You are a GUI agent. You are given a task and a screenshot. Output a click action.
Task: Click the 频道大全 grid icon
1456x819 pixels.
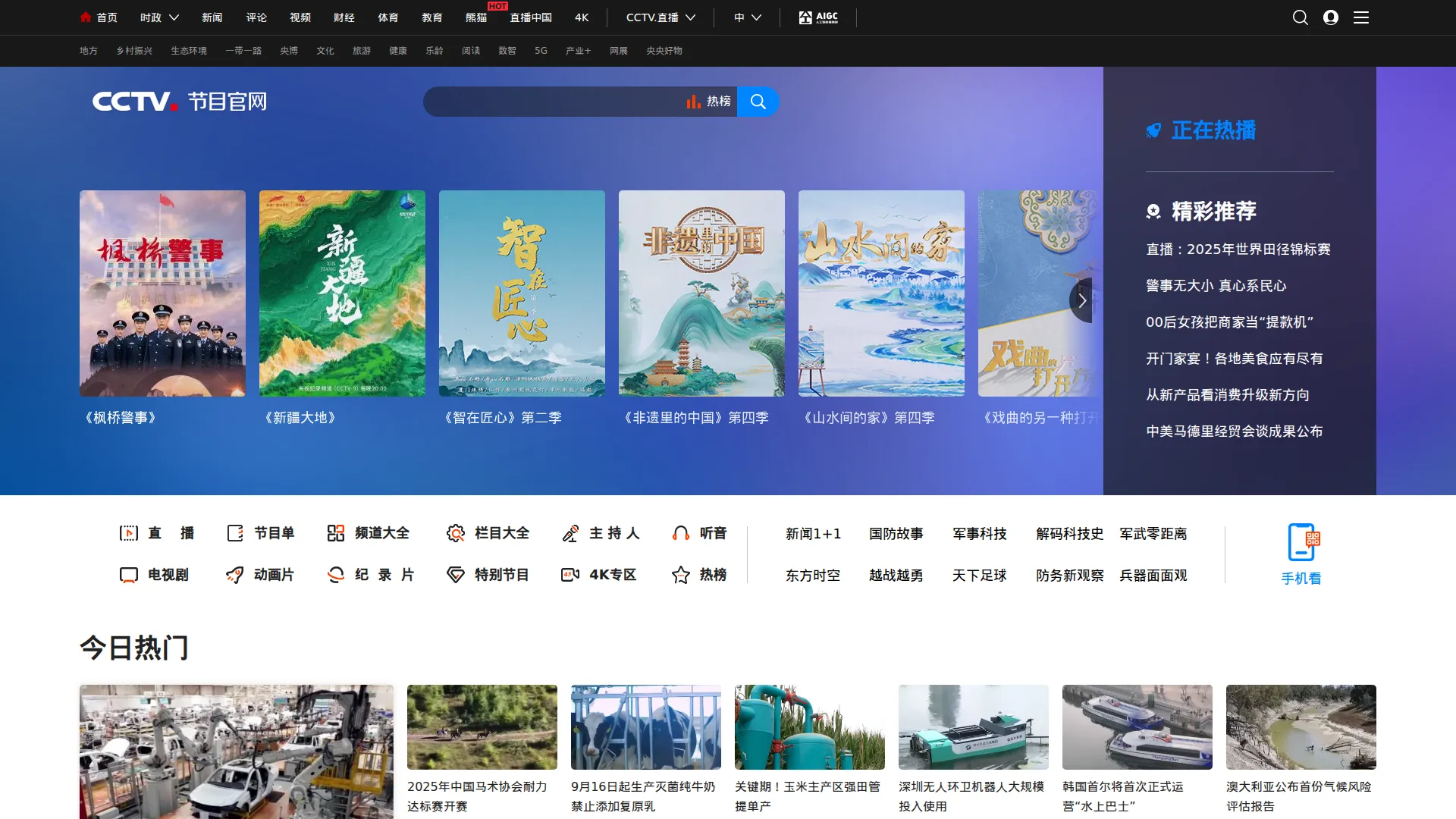[336, 533]
